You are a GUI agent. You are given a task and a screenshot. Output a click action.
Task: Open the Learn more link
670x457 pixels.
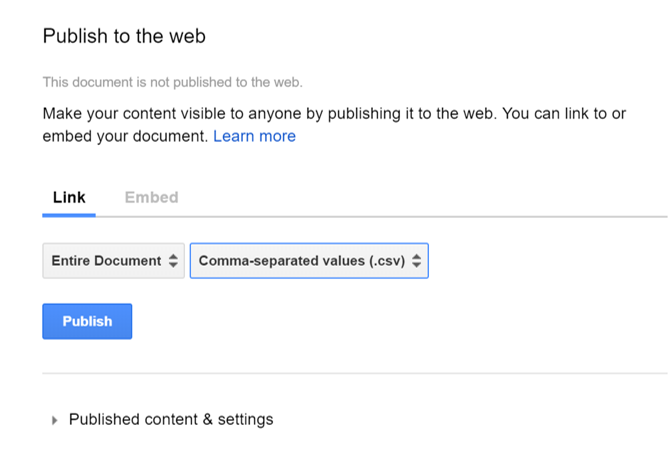click(x=254, y=136)
